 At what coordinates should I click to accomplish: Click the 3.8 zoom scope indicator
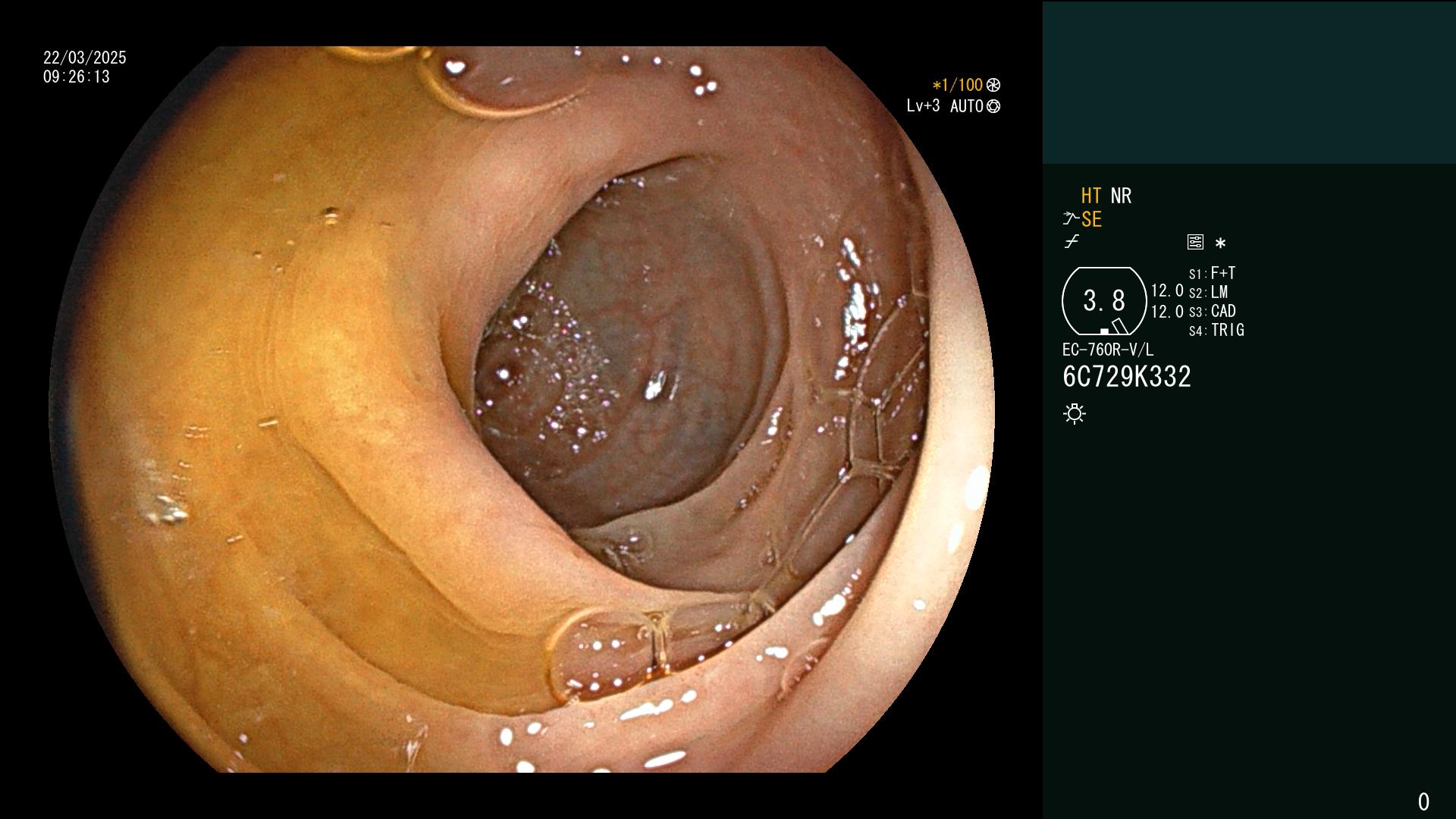point(1104,301)
